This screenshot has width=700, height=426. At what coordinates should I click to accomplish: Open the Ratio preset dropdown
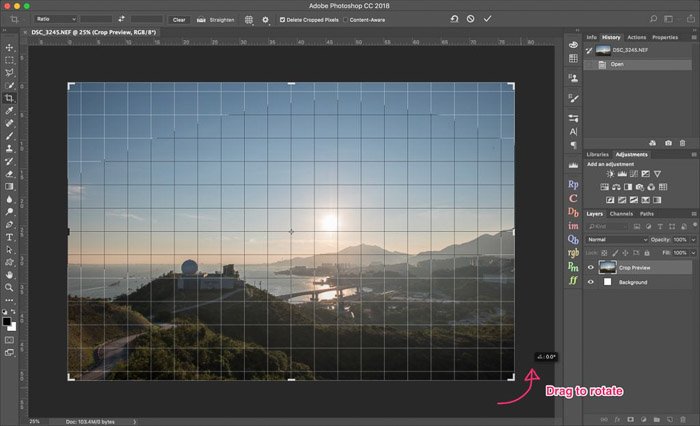click(56, 19)
